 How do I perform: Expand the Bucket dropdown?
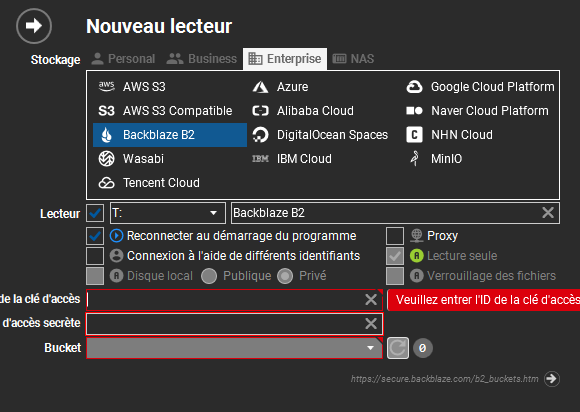coord(235,348)
